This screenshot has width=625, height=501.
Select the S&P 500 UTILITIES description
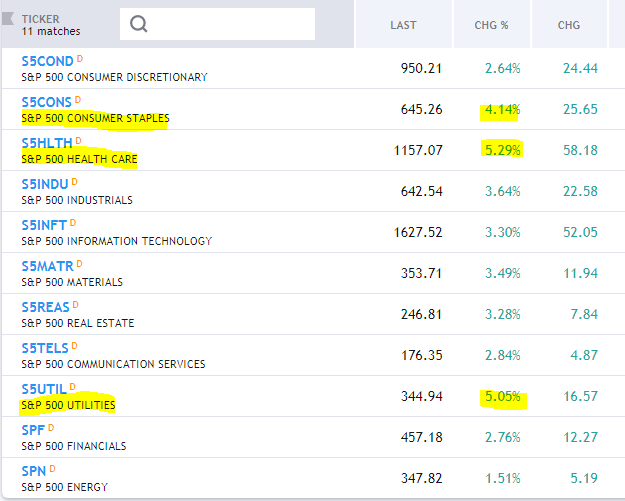pos(68,405)
